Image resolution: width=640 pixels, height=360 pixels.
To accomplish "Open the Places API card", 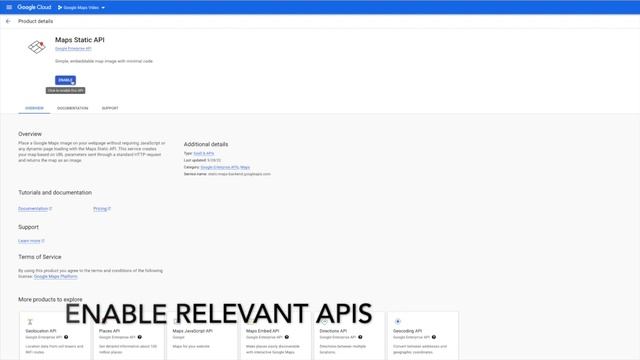I will (129, 336).
